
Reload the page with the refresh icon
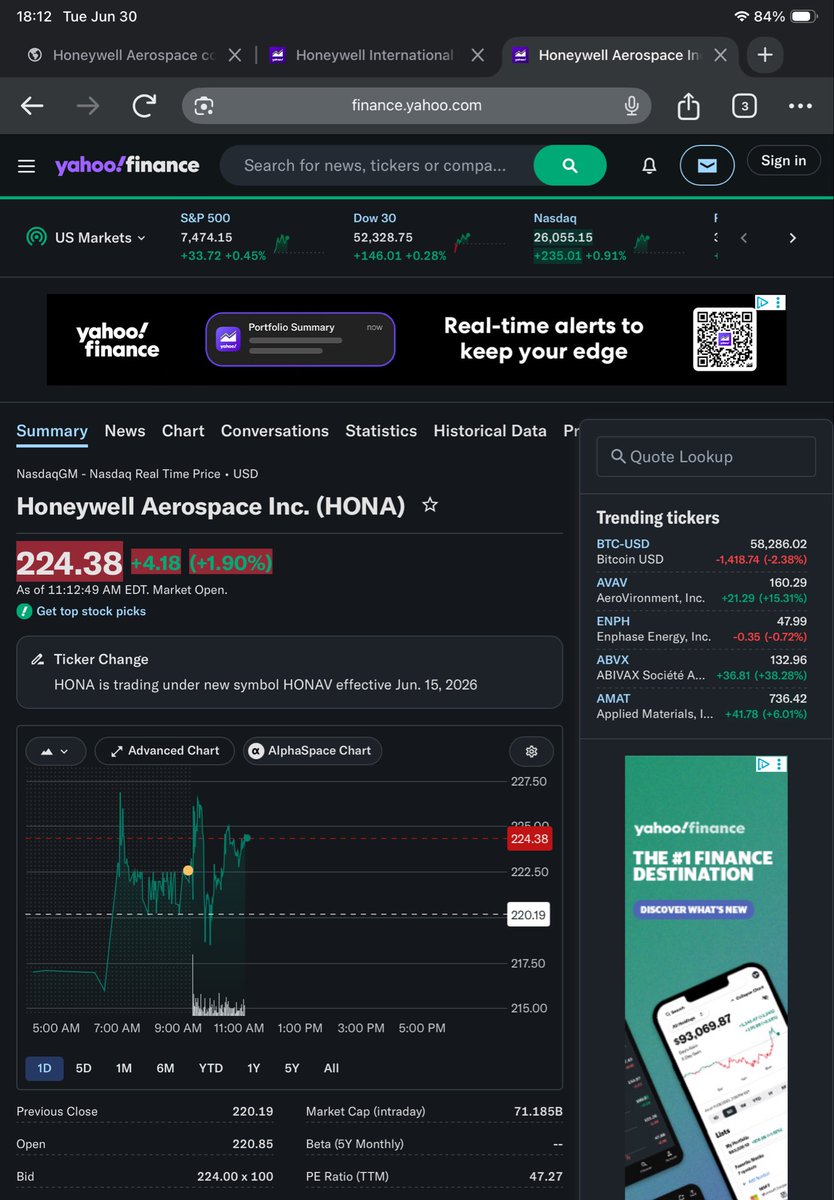(145, 106)
